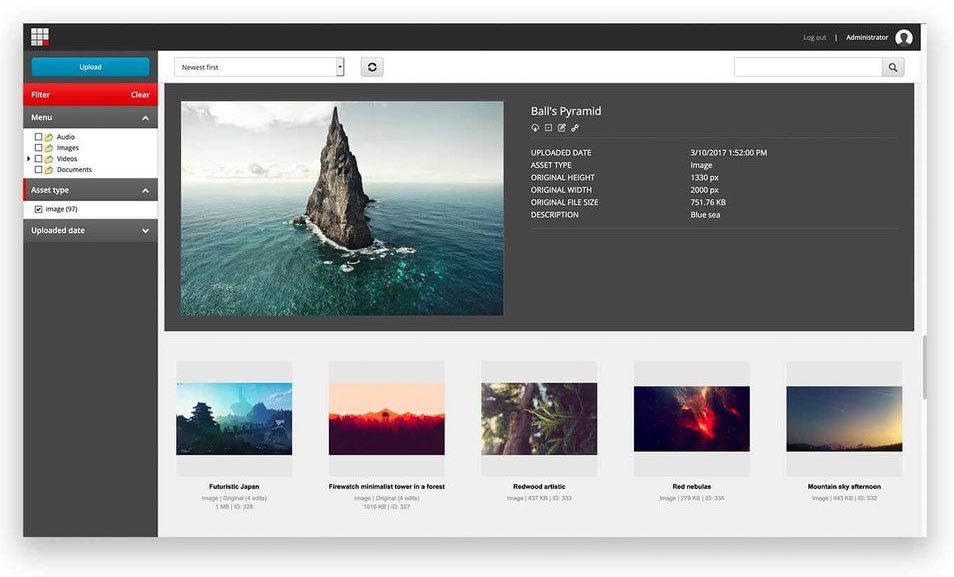Check the Audio filter checkbox
Screen dimensions: 954x577
tap(39, 137)
